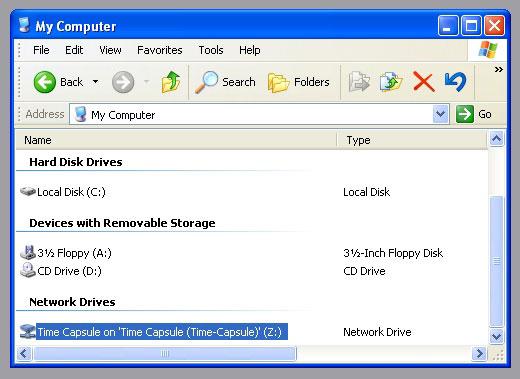Viewport: 520px width, 379px height.
Task: Click Devices with Removable Storage header
Action: [122, 223]
